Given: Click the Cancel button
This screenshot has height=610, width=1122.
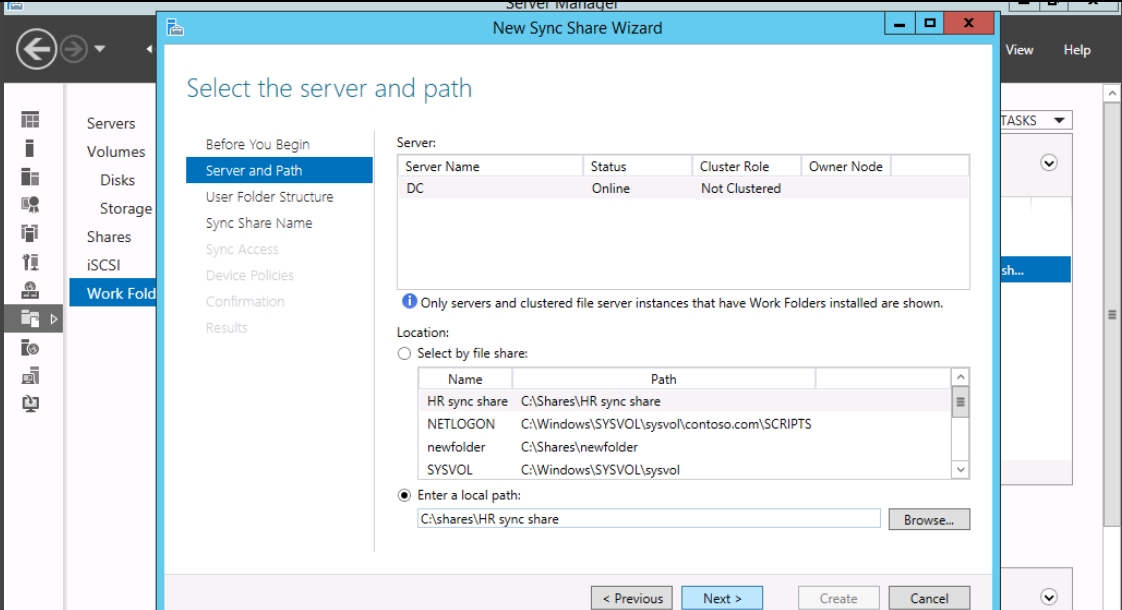Looking at the screenshot, I should tap(929, 598).
